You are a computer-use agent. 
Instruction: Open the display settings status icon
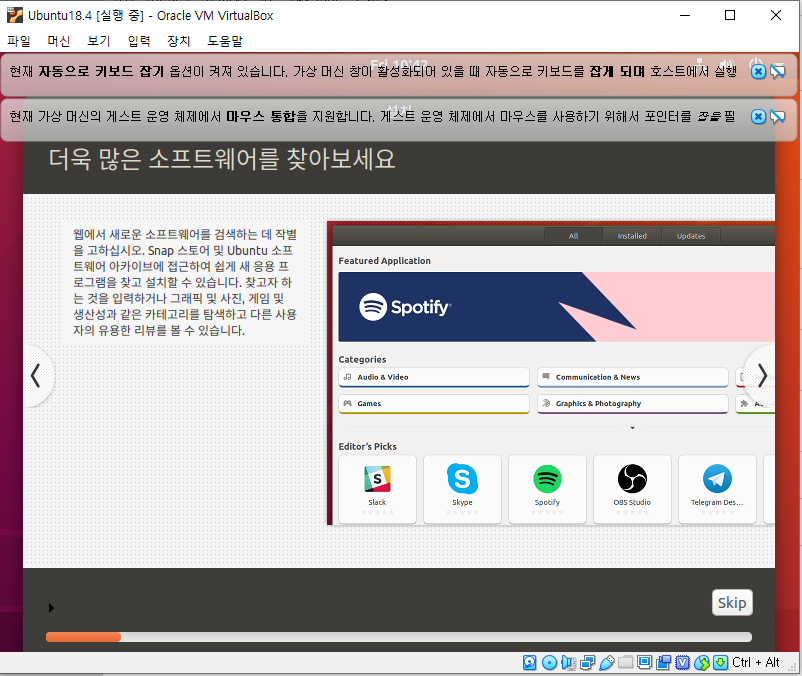click(644, 663)
